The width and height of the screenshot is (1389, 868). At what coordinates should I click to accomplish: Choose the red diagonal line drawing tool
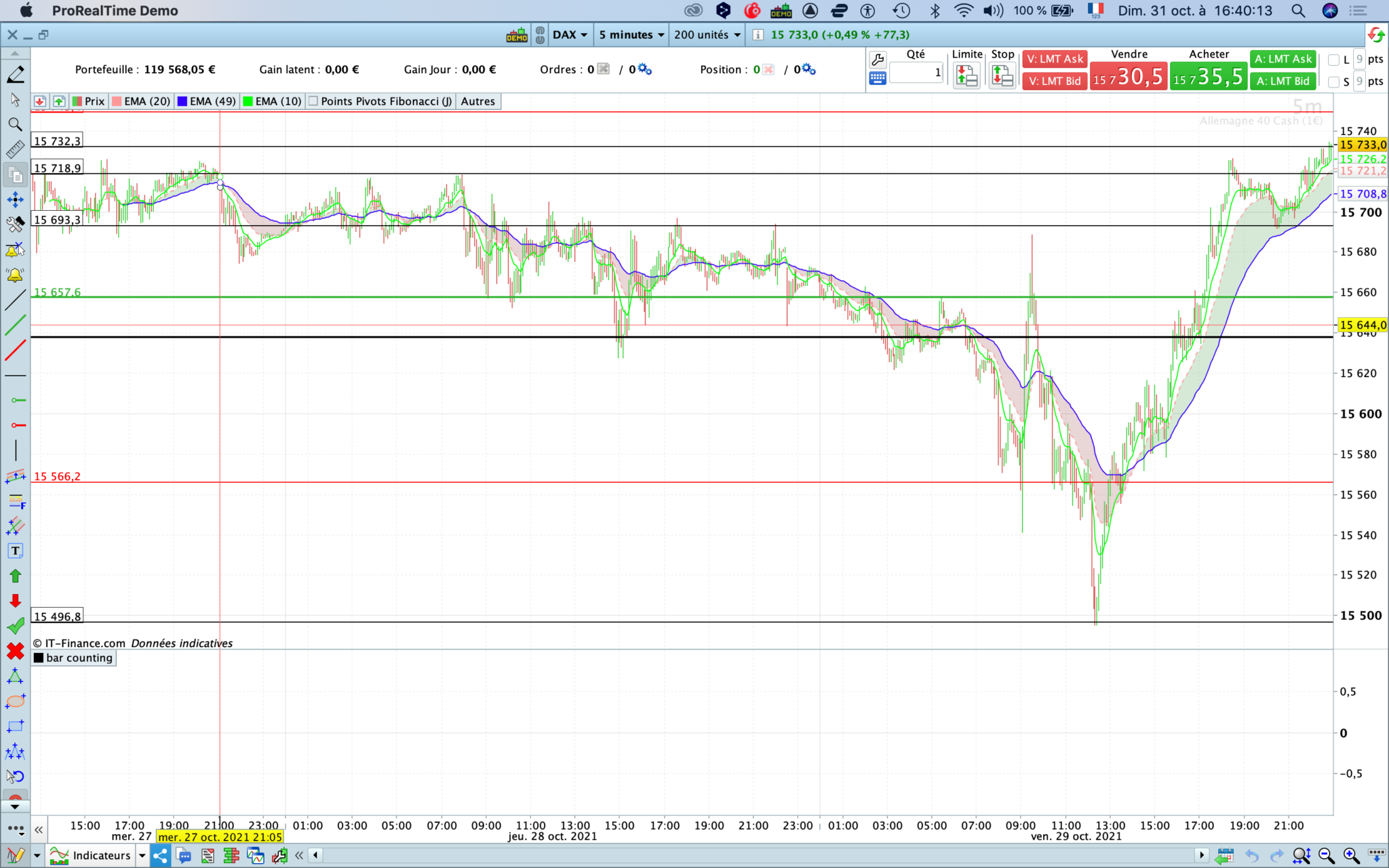15,351
